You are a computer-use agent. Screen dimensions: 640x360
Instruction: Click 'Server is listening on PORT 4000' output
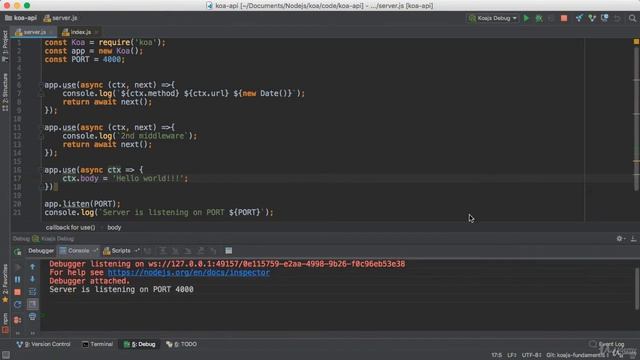121,289
